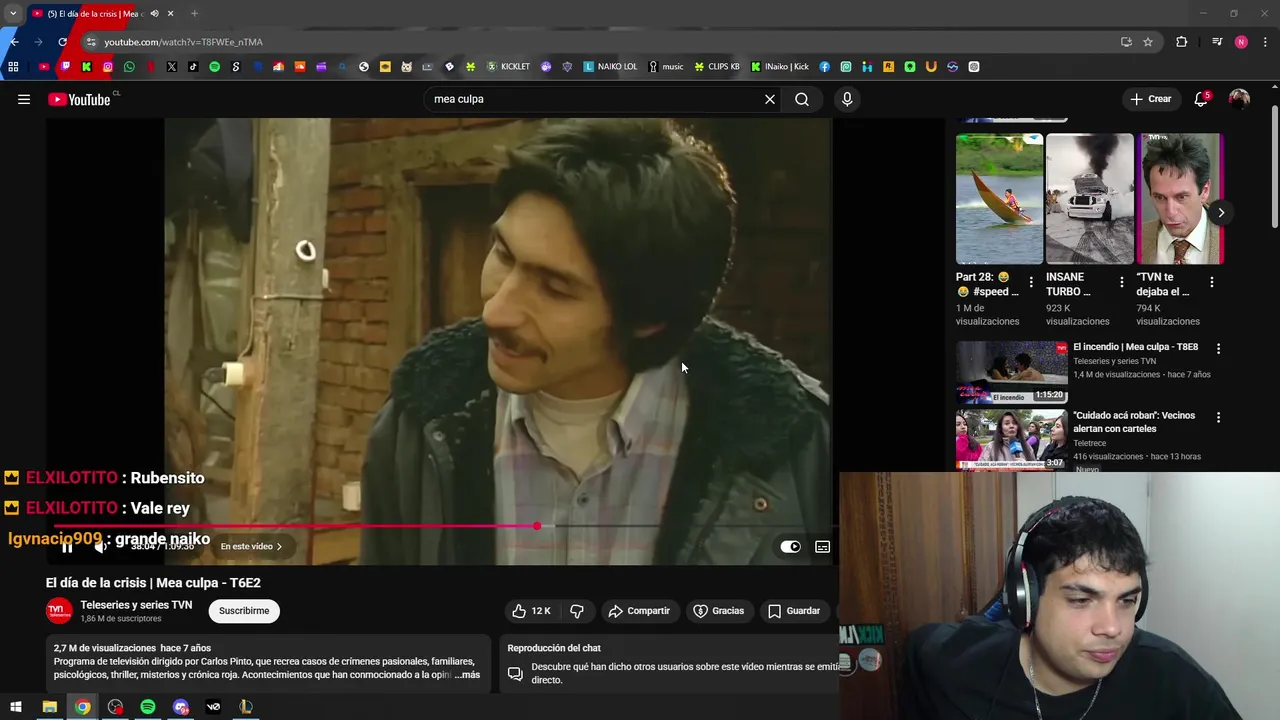Open options for the 'INSANE TURBO' Short

pos(1121,283)
